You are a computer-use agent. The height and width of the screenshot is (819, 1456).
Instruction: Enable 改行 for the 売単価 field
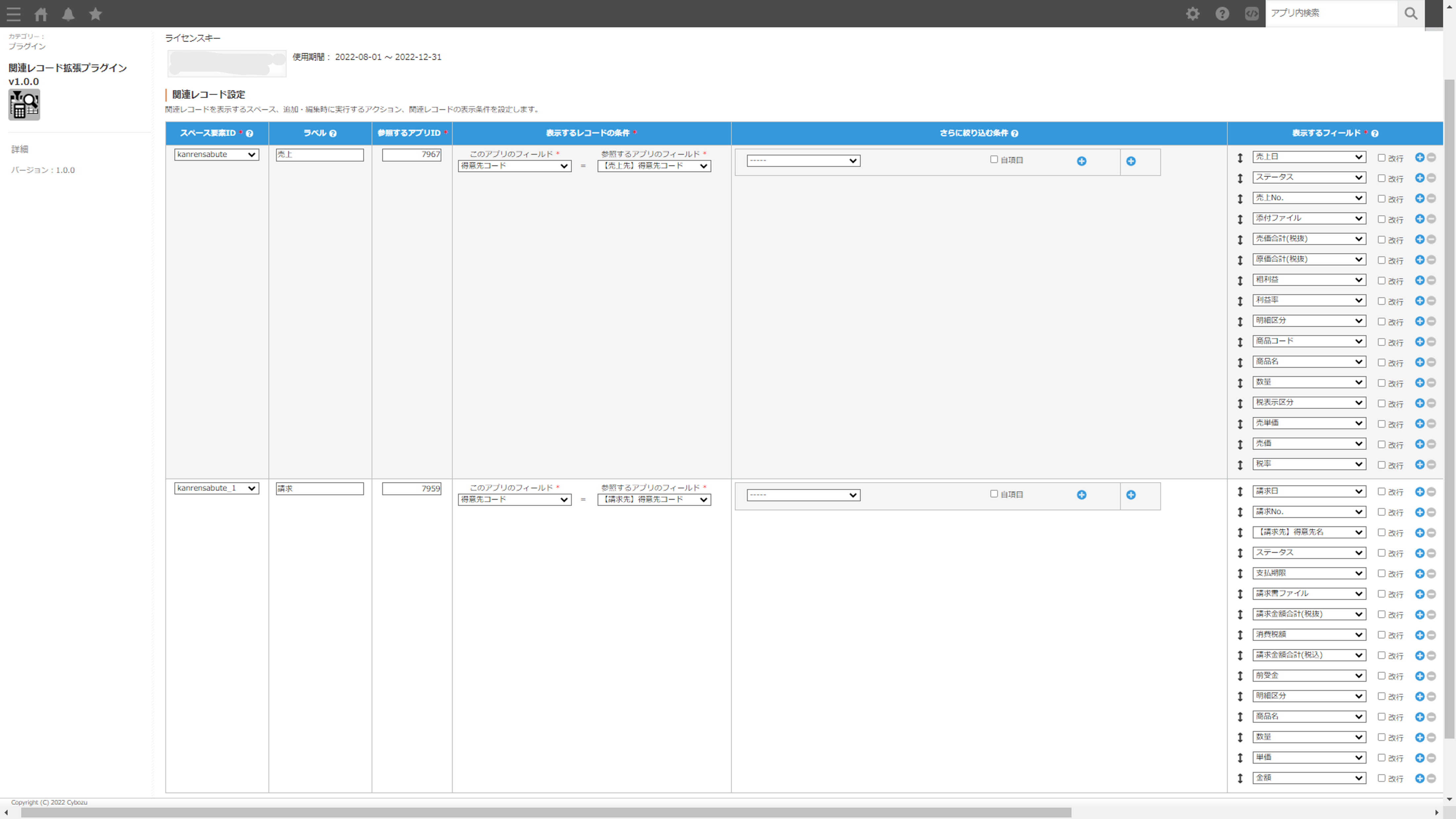pos(1381,424)
